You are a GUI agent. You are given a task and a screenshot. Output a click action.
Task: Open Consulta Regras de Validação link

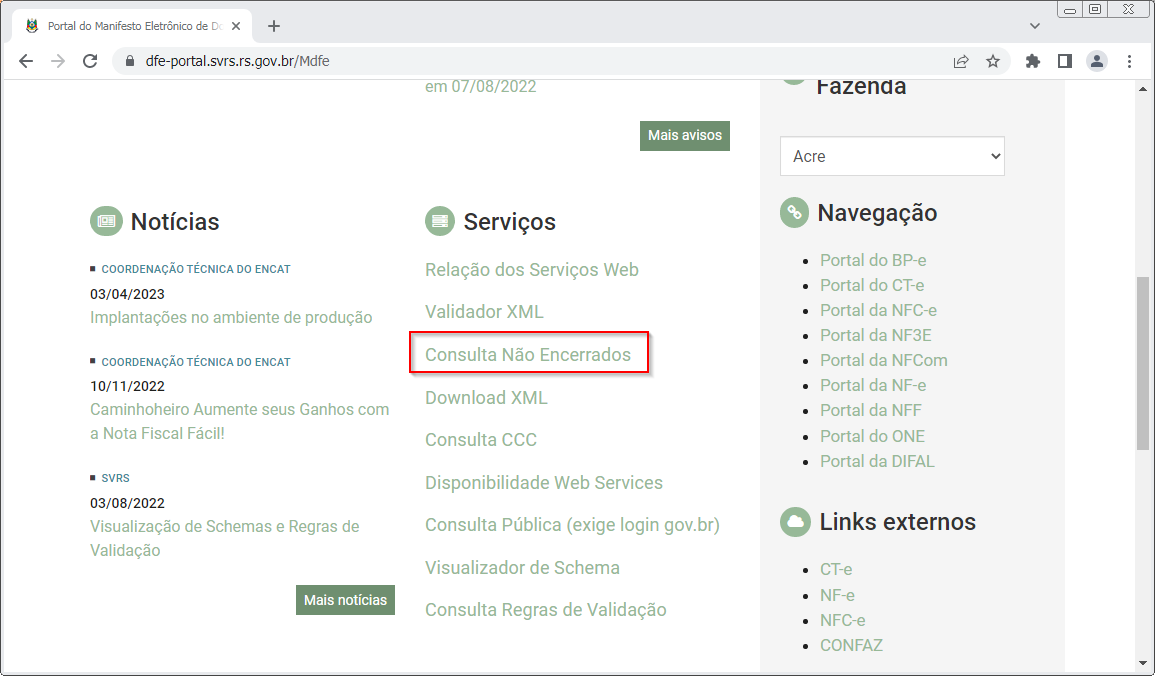[546, 610]
